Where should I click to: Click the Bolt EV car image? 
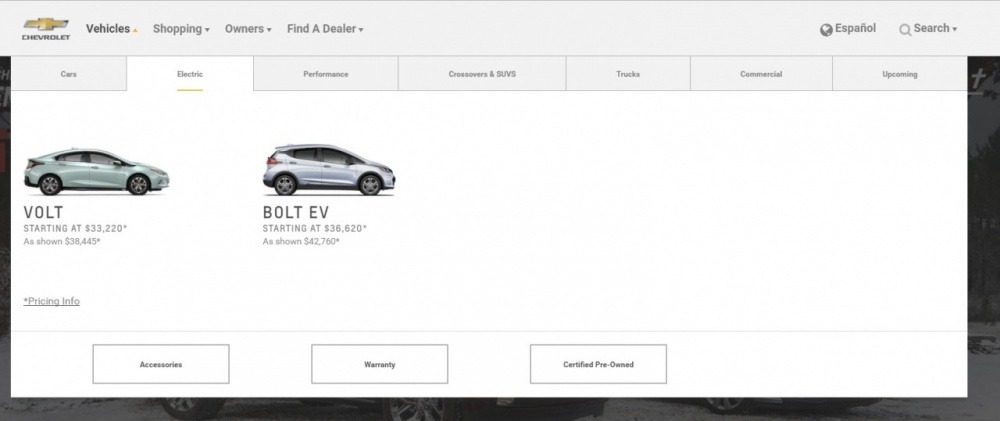(x=329, y=170)
